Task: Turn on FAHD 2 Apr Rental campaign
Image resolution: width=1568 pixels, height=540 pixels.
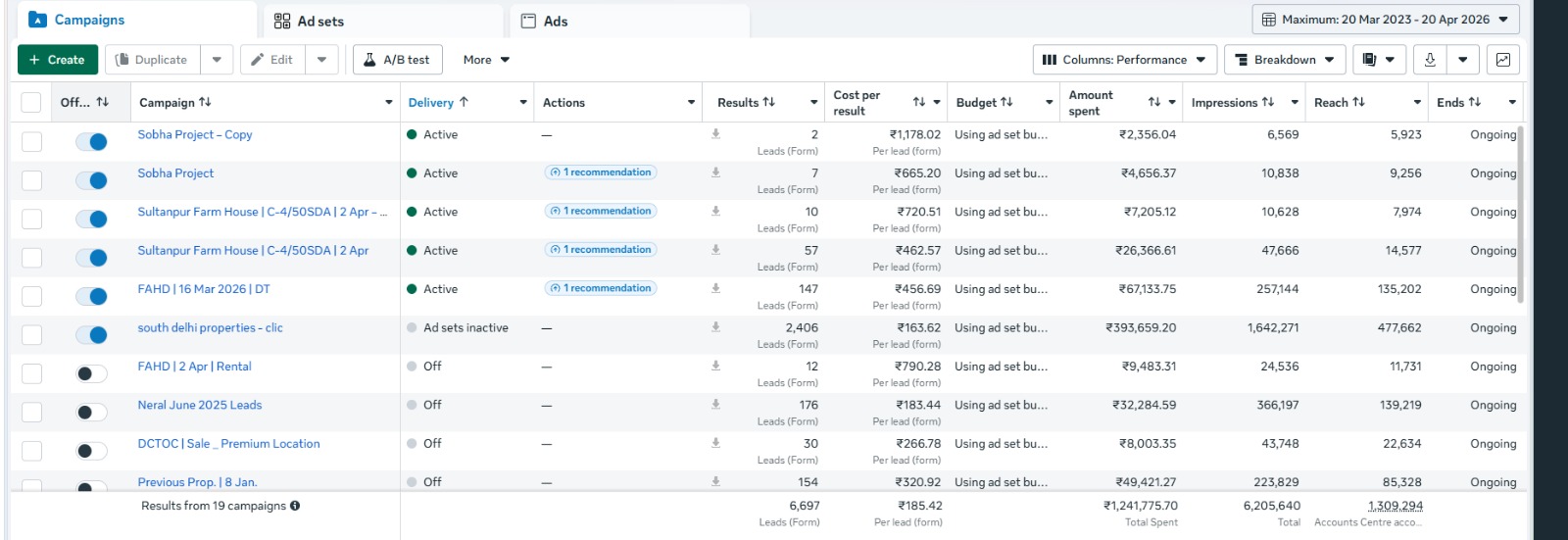Action: (x=91, y=373)
